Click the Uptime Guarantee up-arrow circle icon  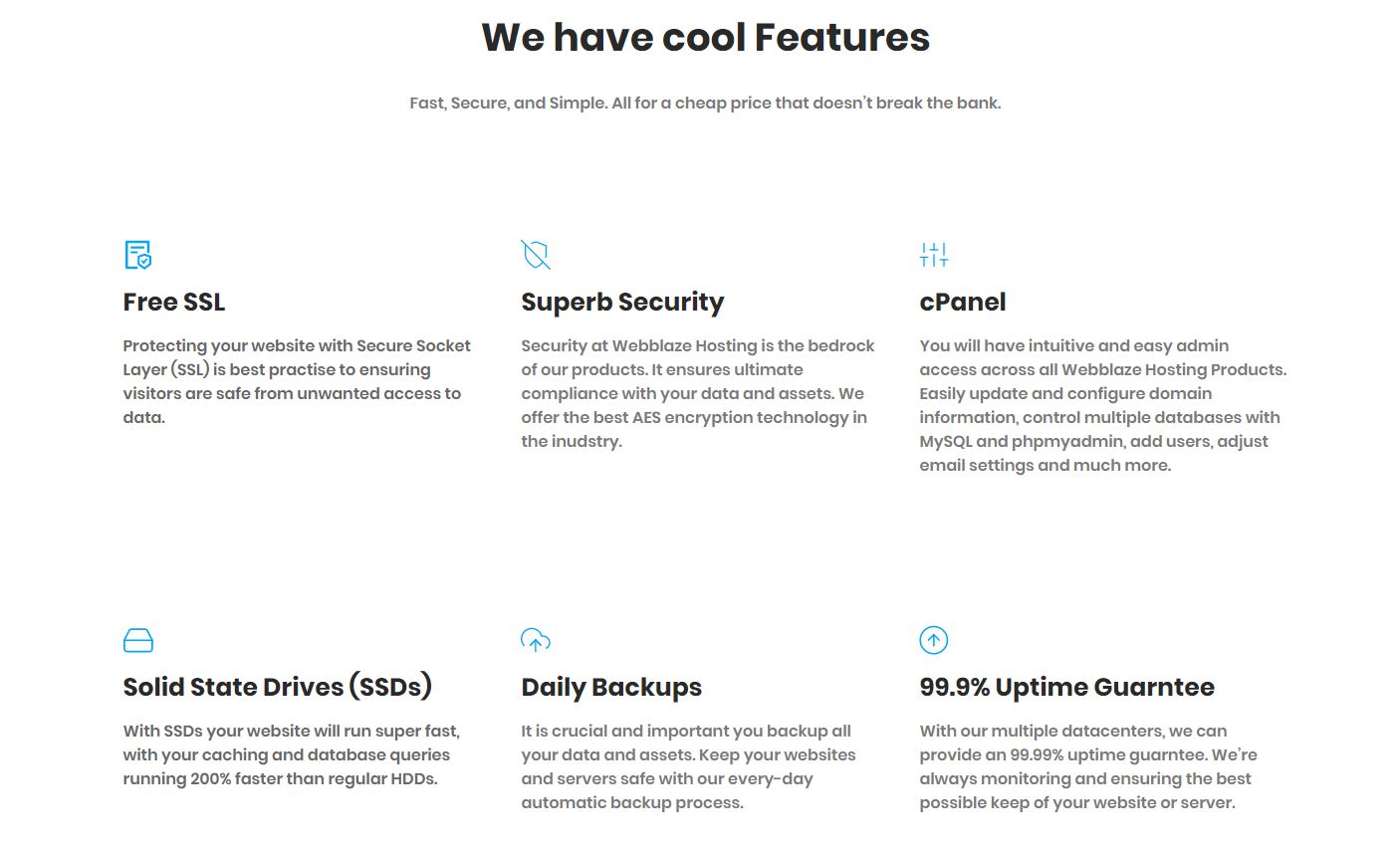[x=934, y=640]
